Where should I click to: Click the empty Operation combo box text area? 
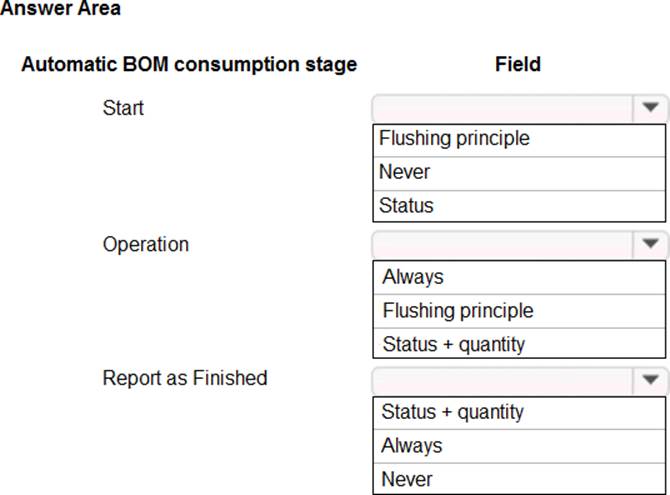501,244
